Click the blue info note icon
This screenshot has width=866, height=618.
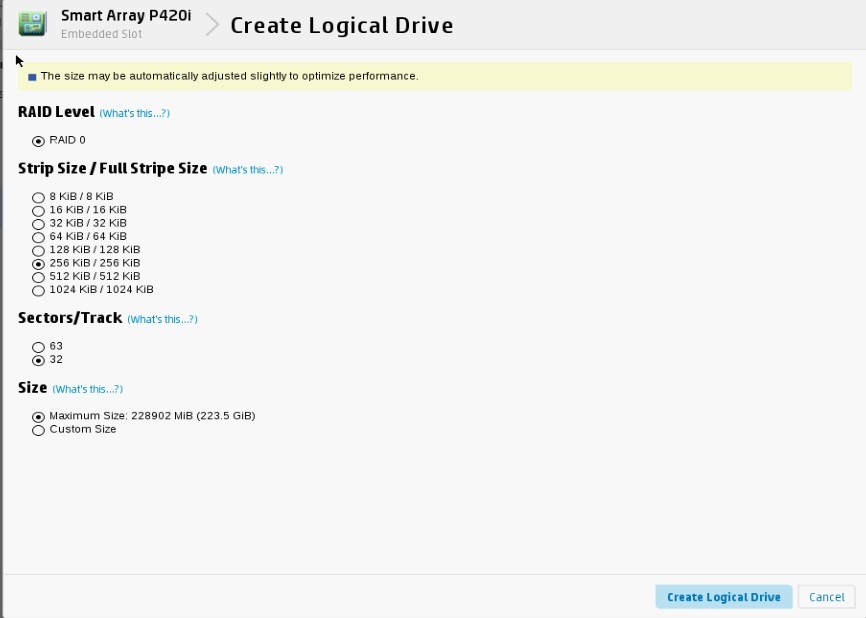coord(32,77)
